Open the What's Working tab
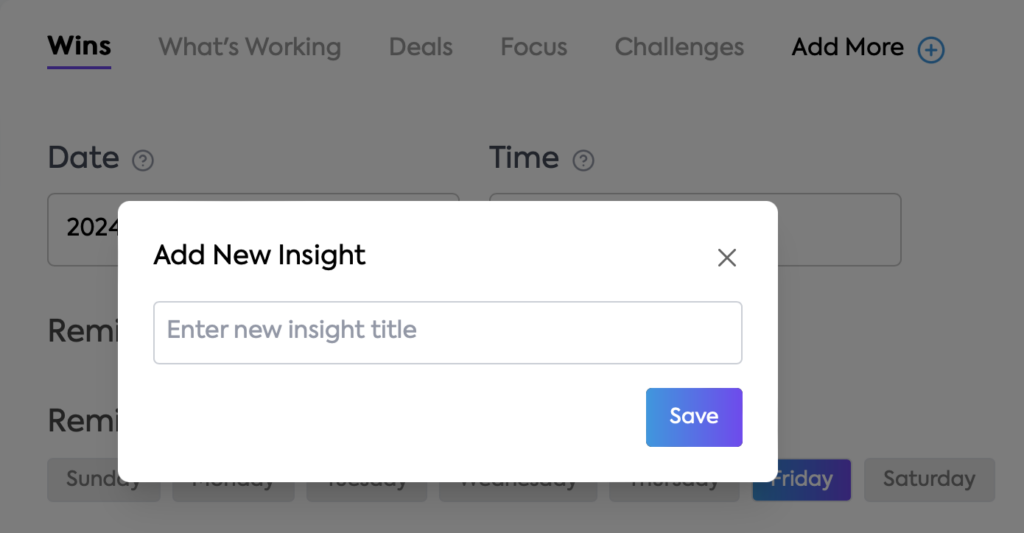This screenshot has height=533, width=1024. coord(249,47)
